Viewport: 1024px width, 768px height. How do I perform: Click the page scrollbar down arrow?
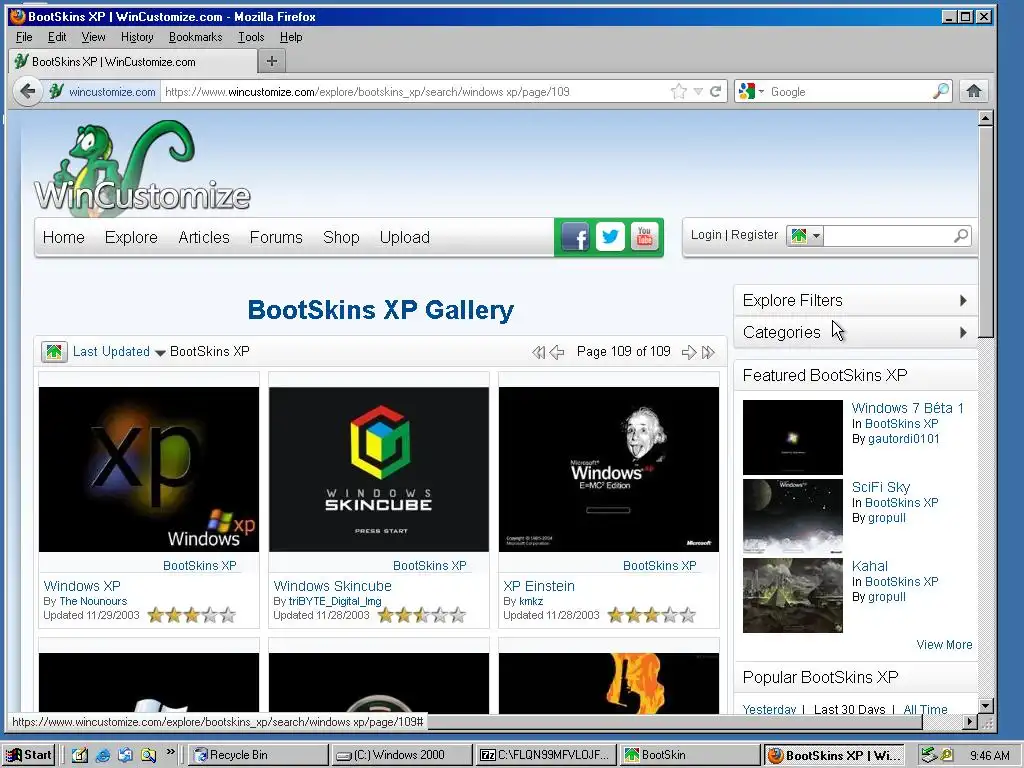click(986, 705)
